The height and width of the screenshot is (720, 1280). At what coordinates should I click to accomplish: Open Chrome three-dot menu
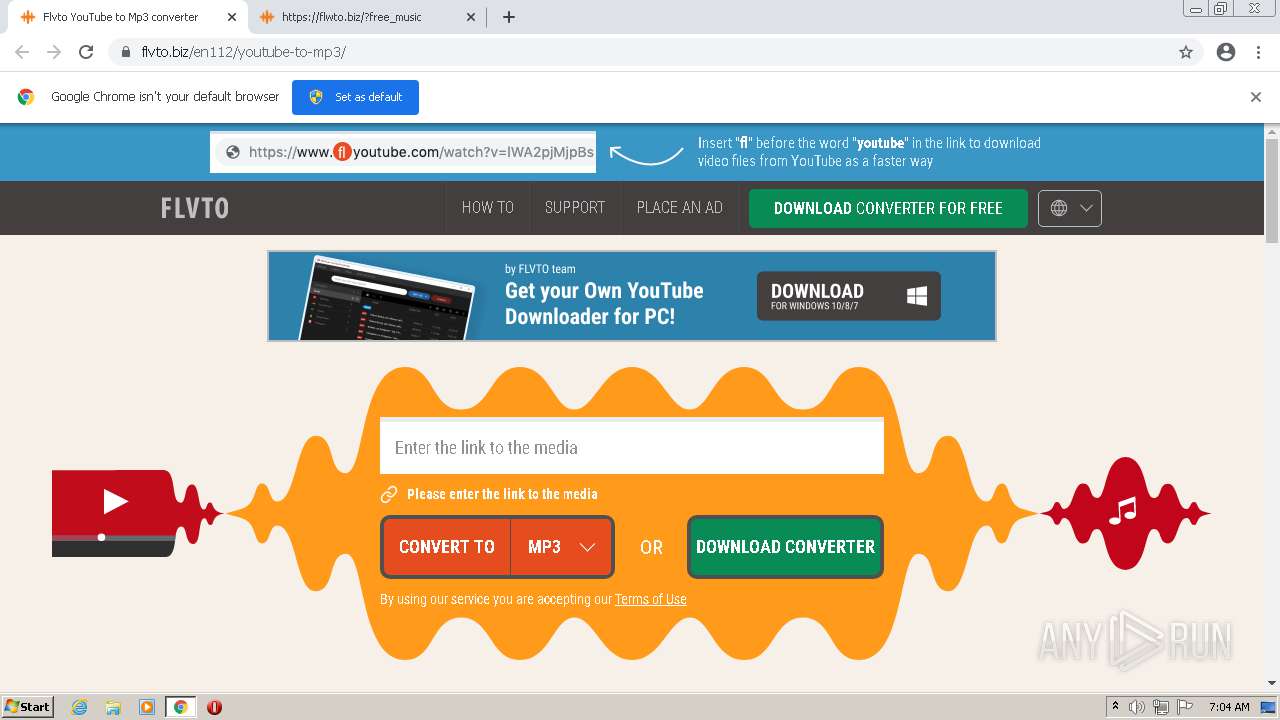click(1258, 52)
